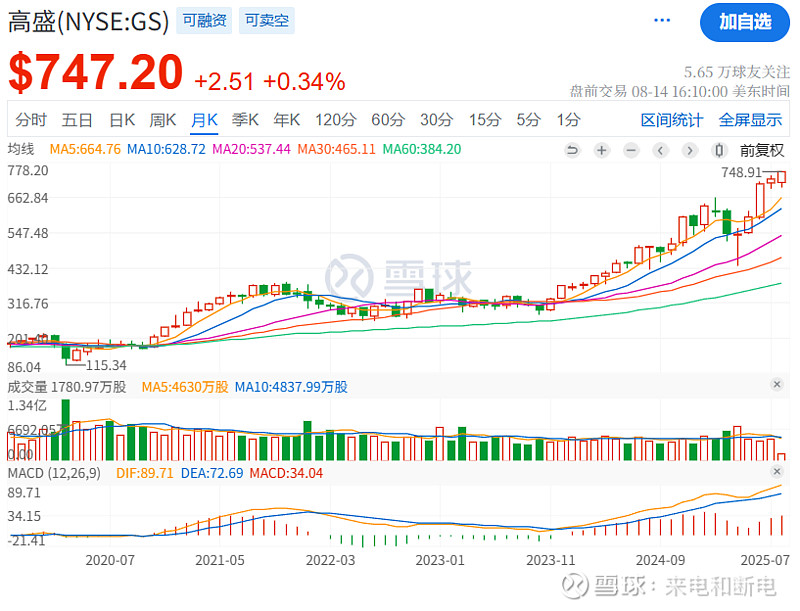Close the MACD indicator panel
Image resolution: width=800 pixels, height=611 pixels.
pos(777,471)
